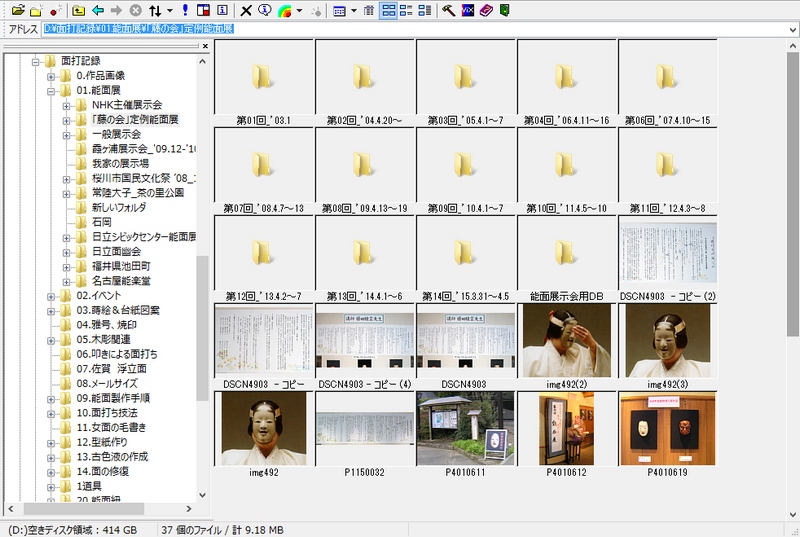Select the 我家の展示場 folder in tree
The width and height of the screenshot is (800, 537).
pos(120,164)
